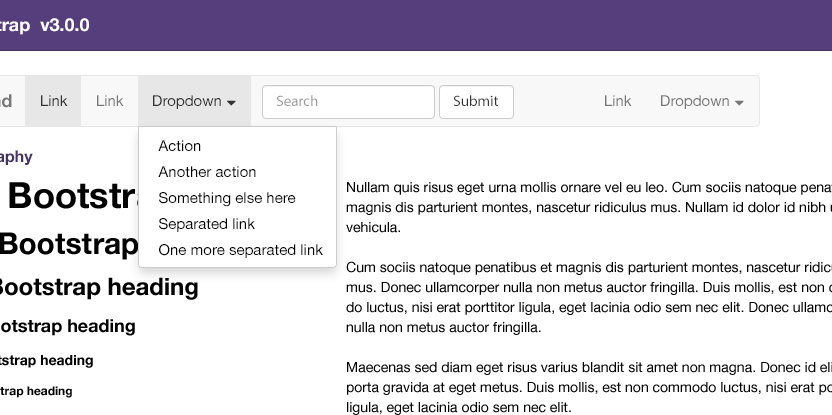Click the Submit button
Viewport: 832px width, 415px height.
(476, 101)
